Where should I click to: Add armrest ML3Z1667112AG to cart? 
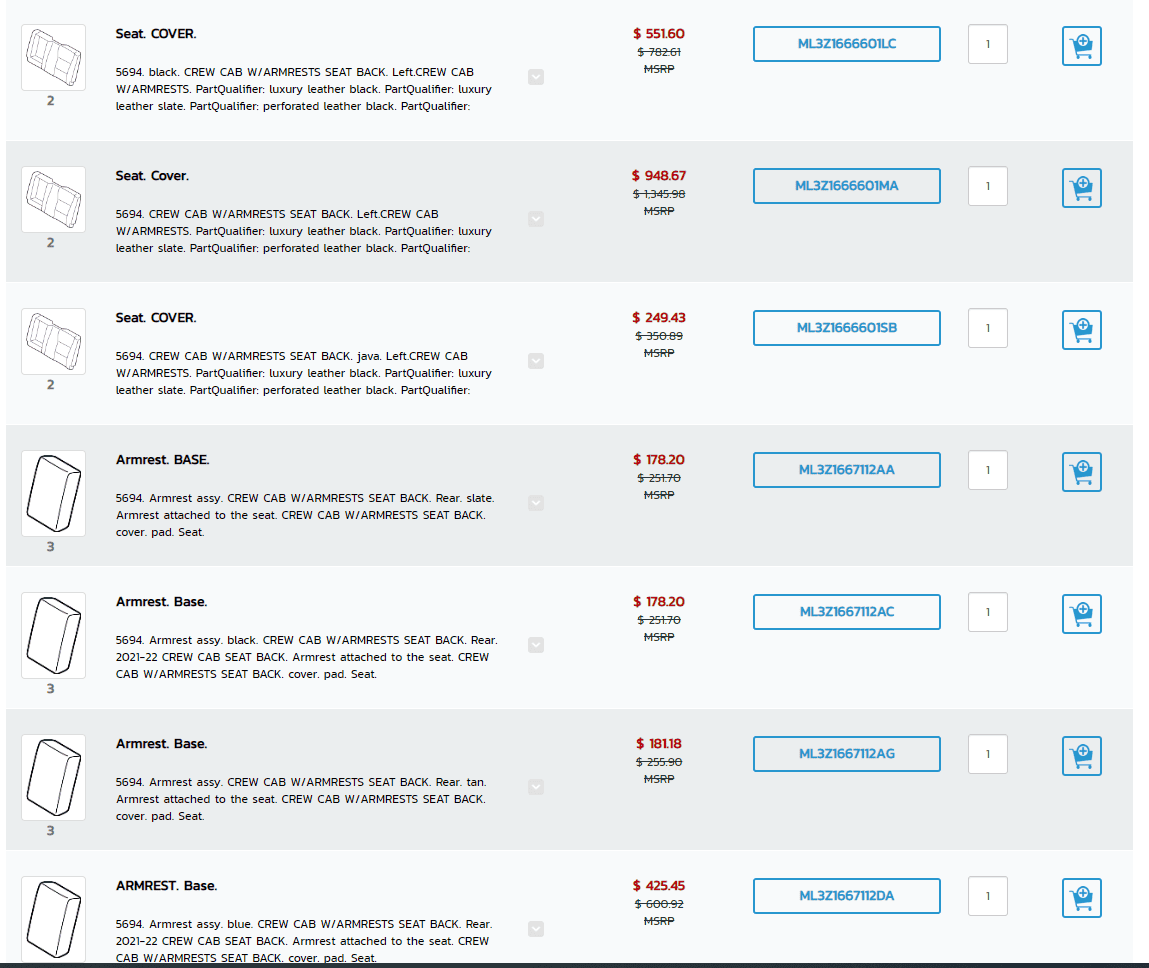coord(1081,756)
